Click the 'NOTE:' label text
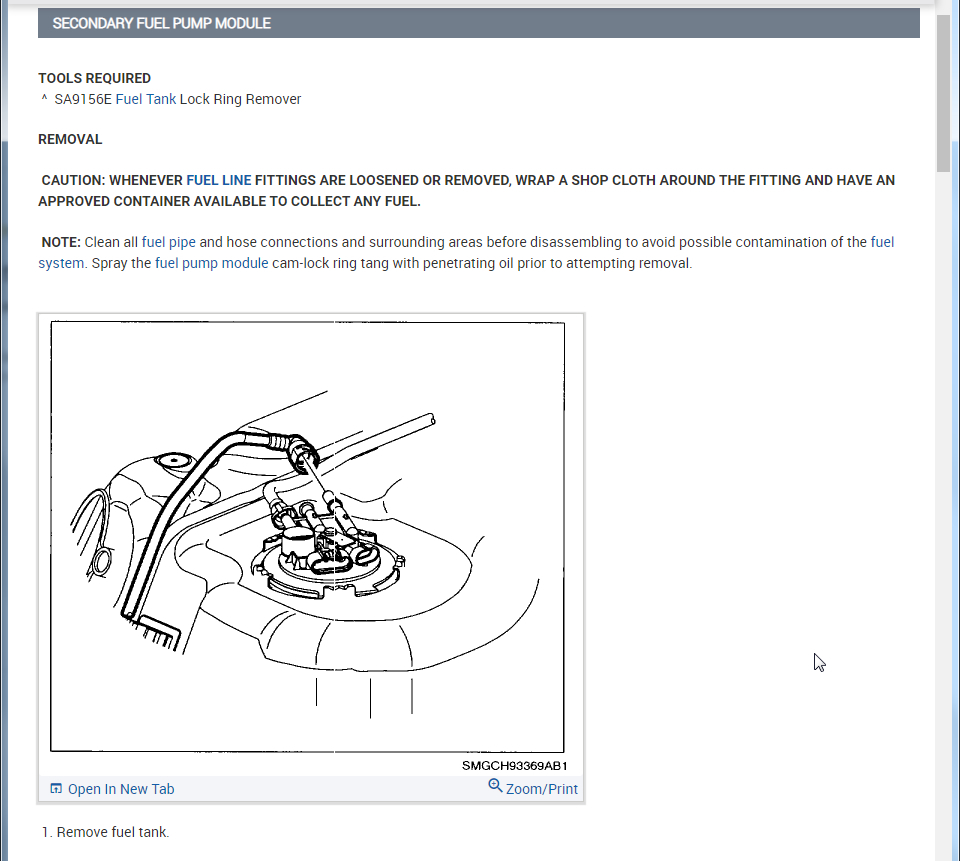 pos(61,242)
